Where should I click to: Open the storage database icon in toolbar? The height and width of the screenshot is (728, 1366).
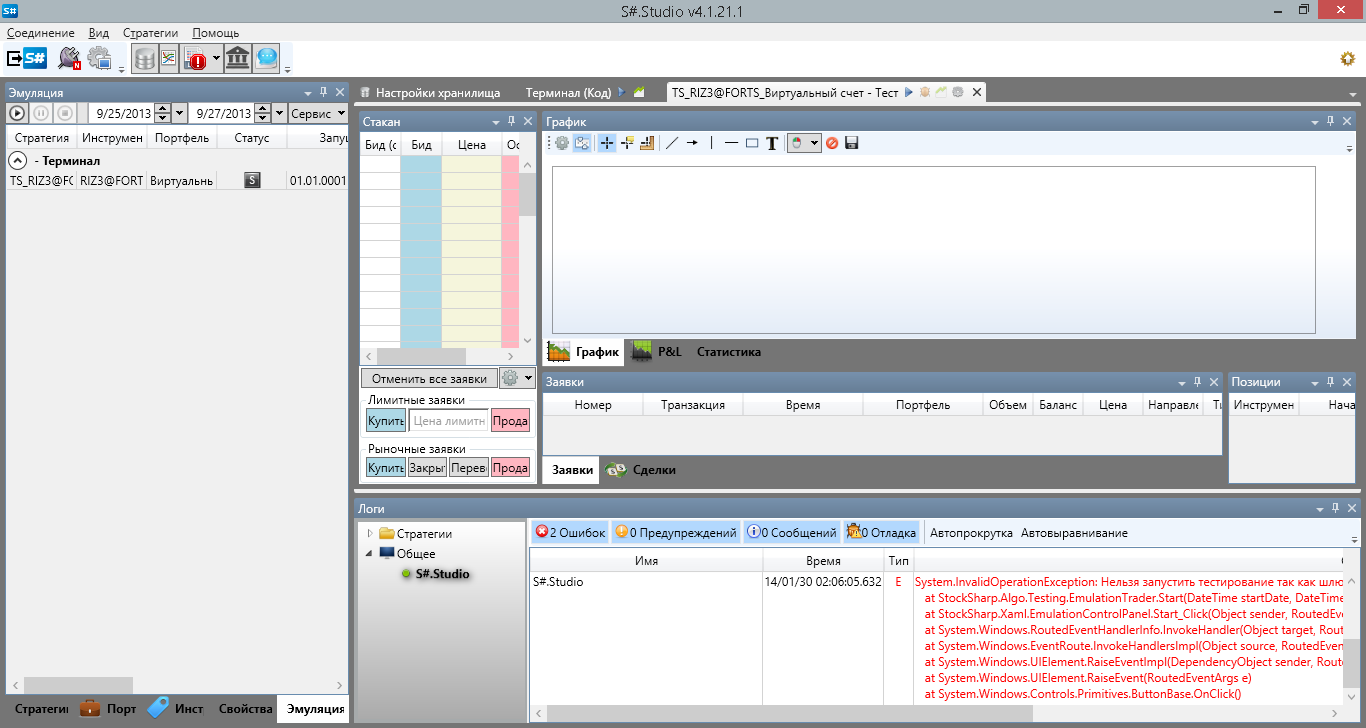click(x=145, y=59)
